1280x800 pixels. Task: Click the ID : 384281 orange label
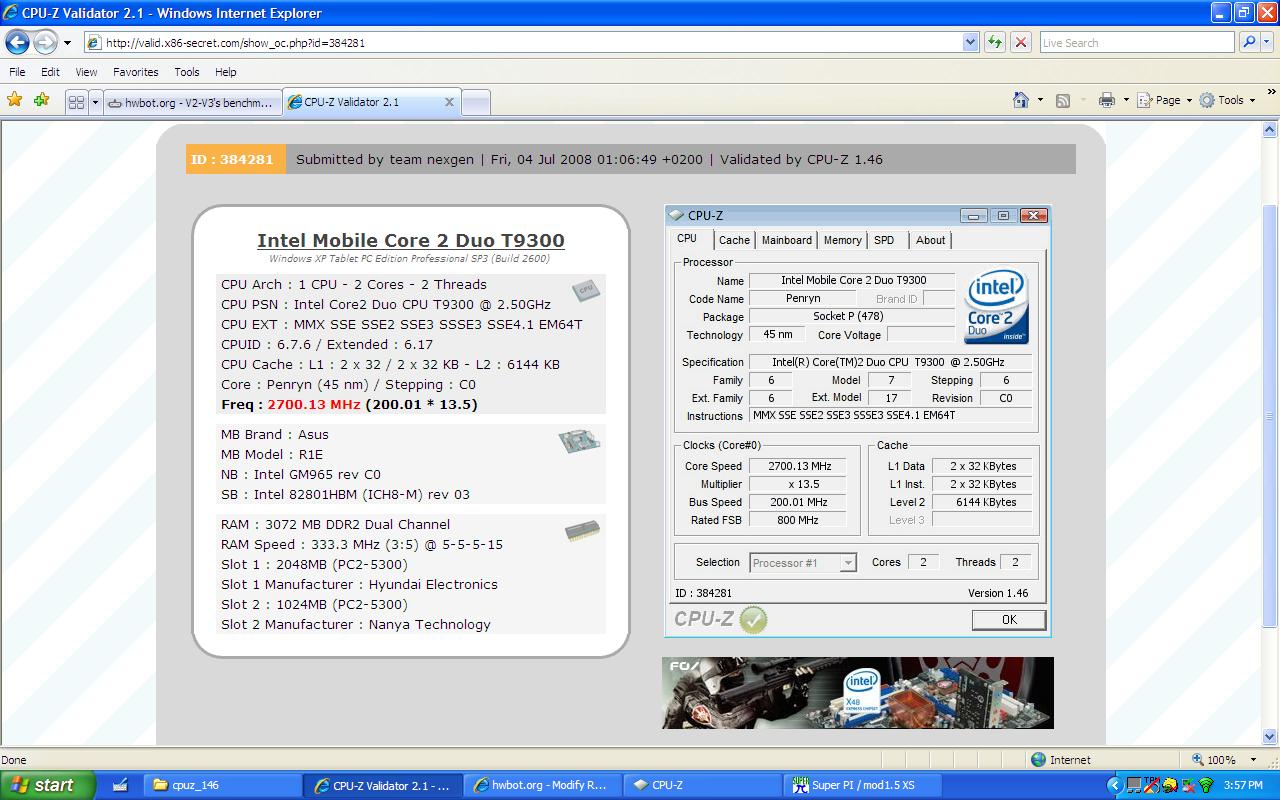tap(235, 159)
